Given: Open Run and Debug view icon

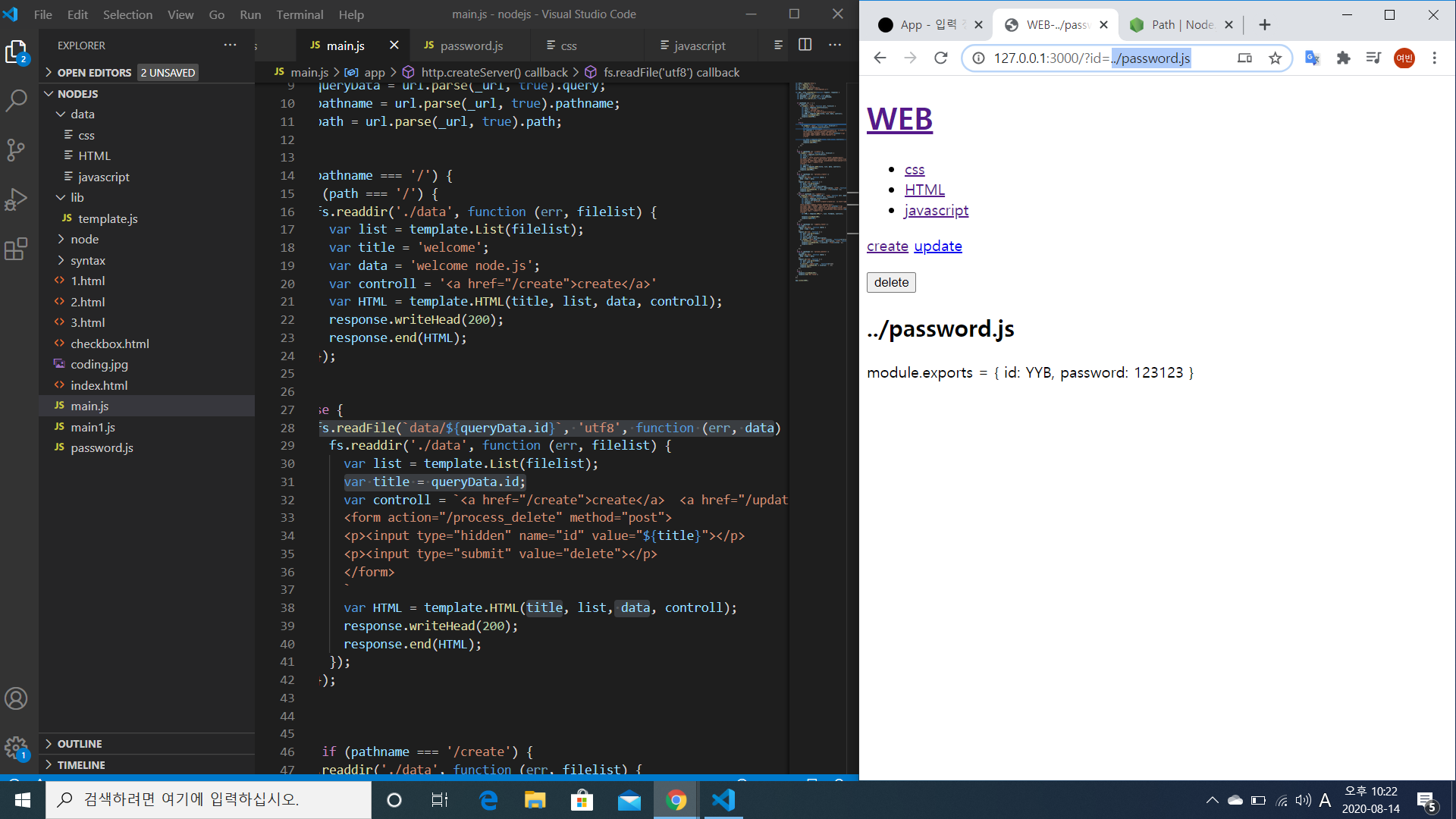Looking at the screenshot, I should point(16,199).
